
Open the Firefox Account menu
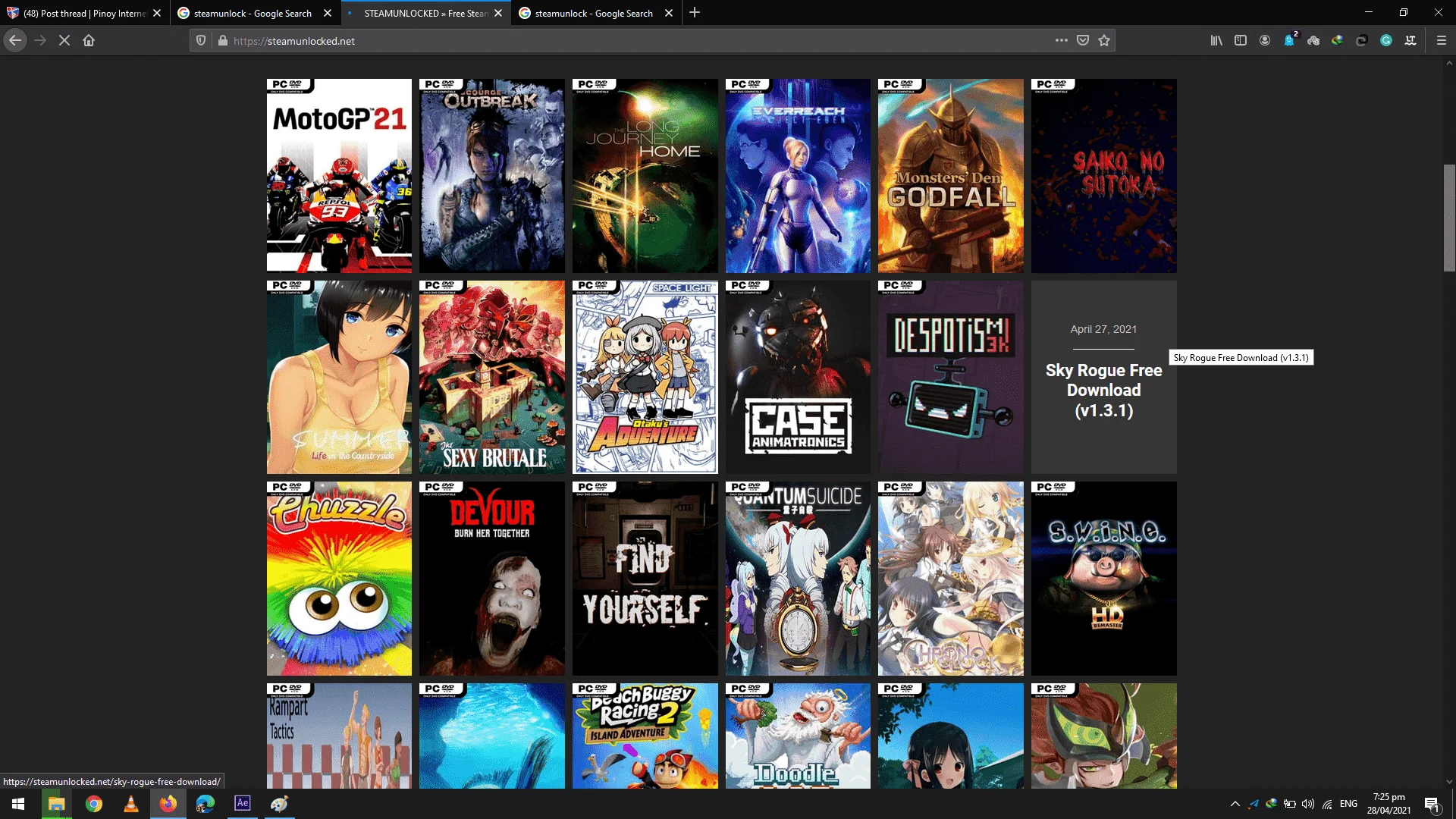[x=1265, y=40]
